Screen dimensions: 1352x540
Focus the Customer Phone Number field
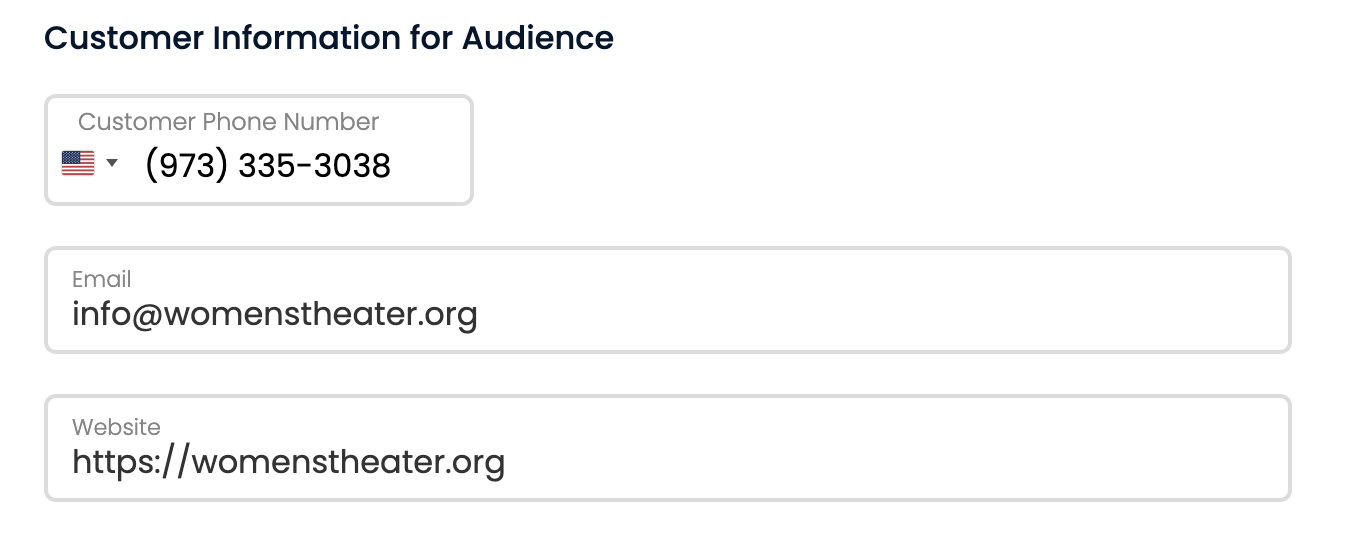[x=259, y=150]
